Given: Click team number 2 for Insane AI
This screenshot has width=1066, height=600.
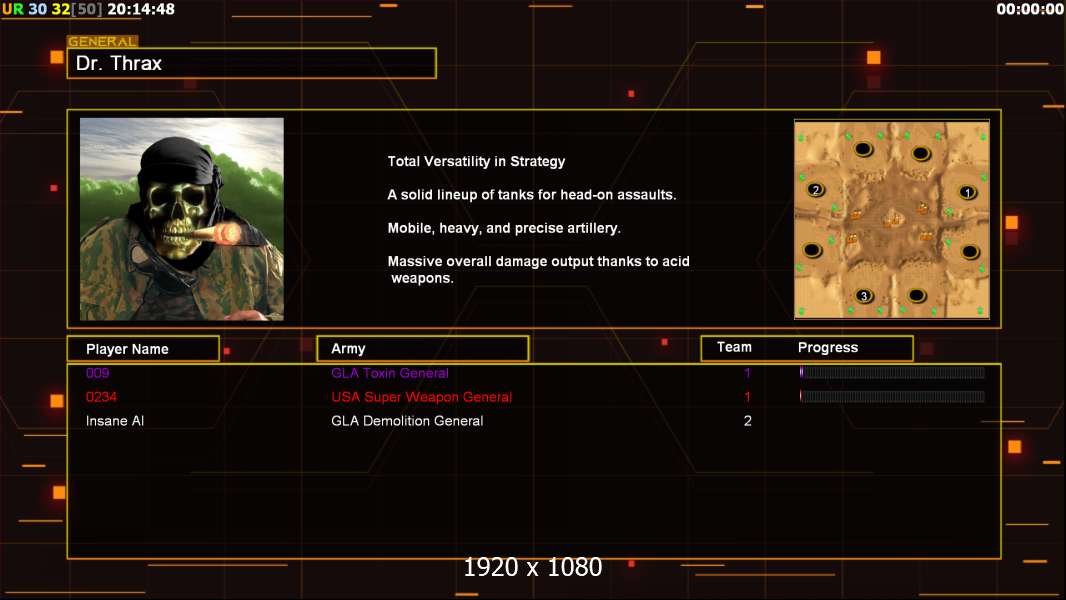Looking at the screenshot, I should (748, 421).
